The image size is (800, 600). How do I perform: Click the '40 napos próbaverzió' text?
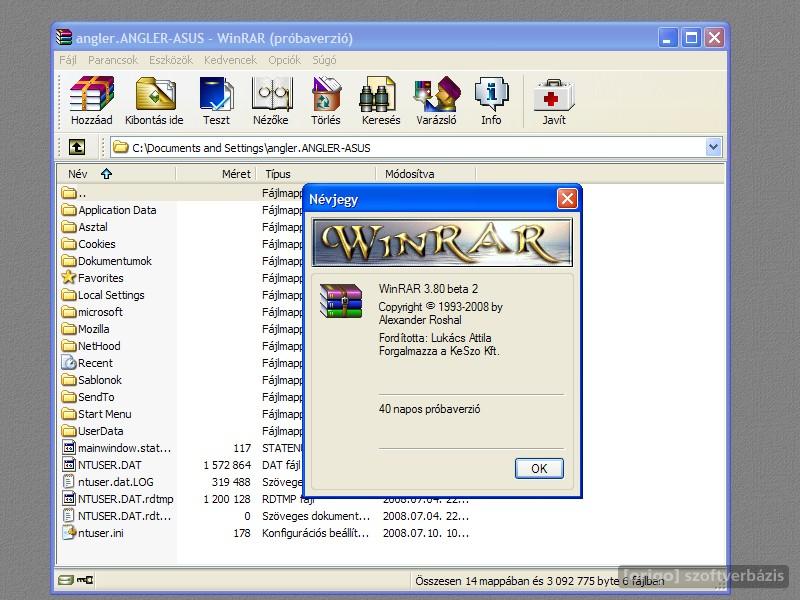(430, 409)
